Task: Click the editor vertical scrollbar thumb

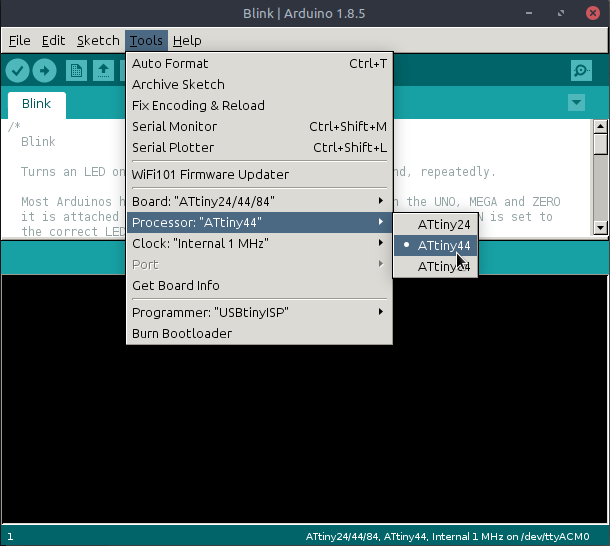Action: click(600, 144)
